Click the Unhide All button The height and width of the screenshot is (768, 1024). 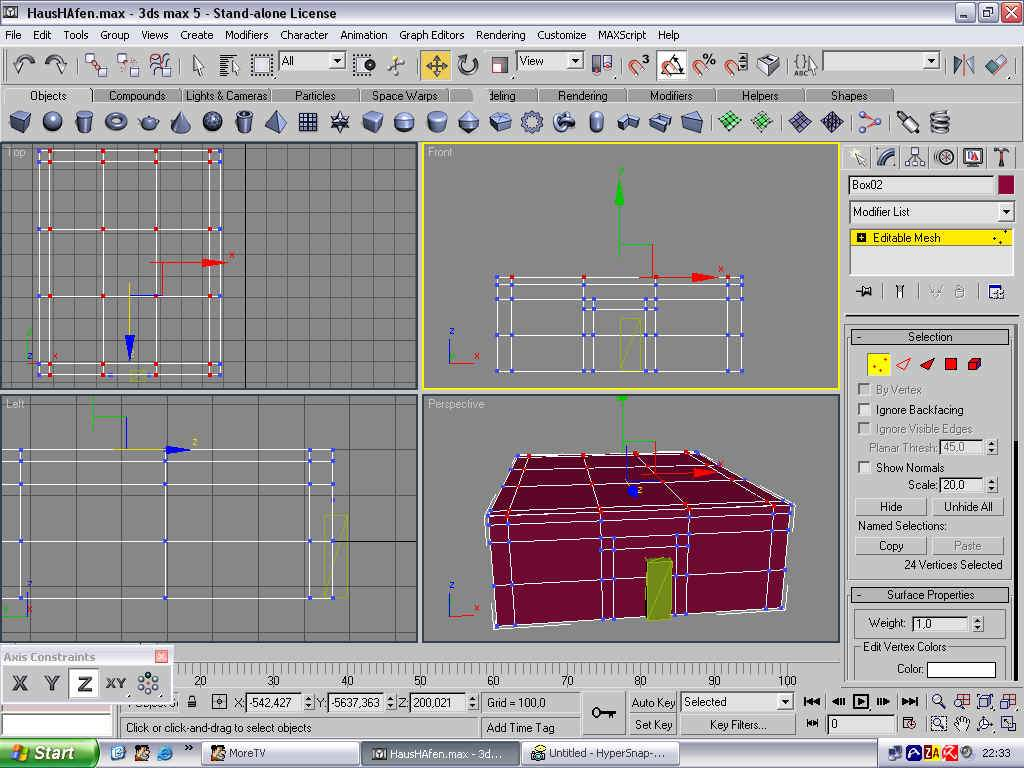(968, 507)
